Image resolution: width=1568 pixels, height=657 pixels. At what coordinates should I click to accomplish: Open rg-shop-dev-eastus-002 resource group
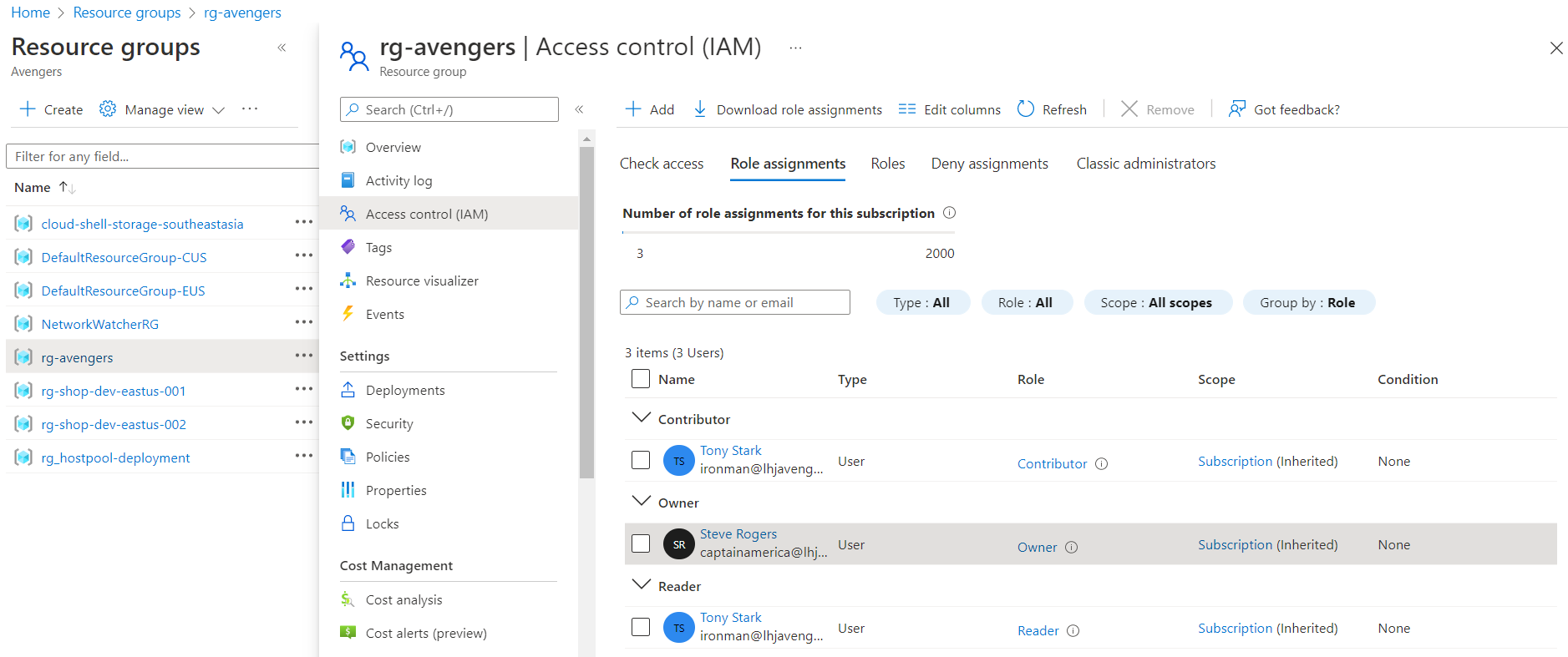point(114,424)
